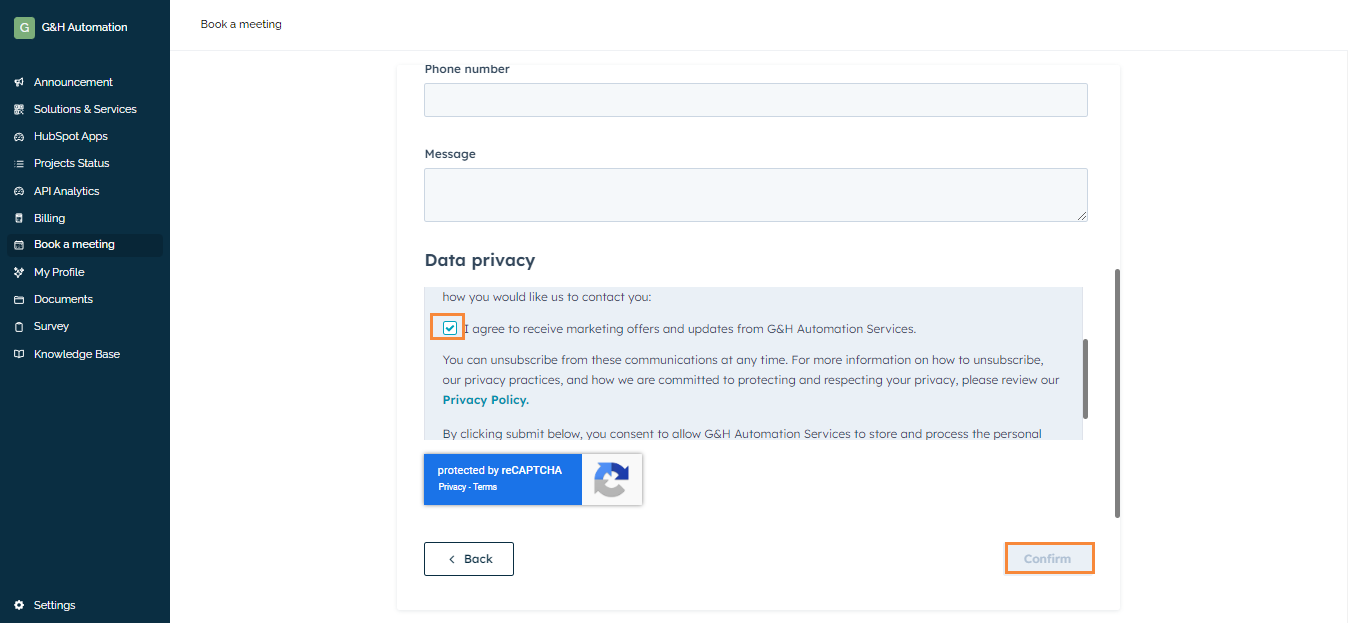Uncheck the marketing offers consent checkbox
The height and width of the screenshot is (623, 1348).
pyautogui.click(x=450, y=328)
